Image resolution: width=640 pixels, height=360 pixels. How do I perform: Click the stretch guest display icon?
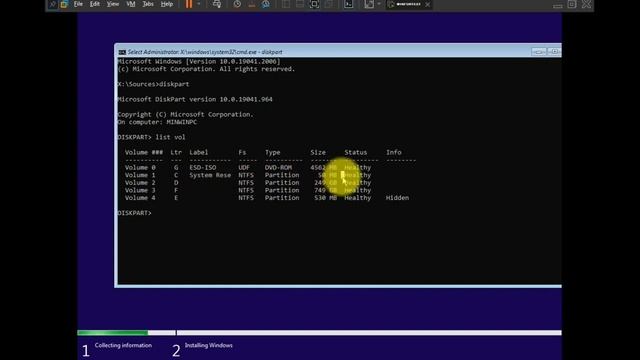coord(369,4)
